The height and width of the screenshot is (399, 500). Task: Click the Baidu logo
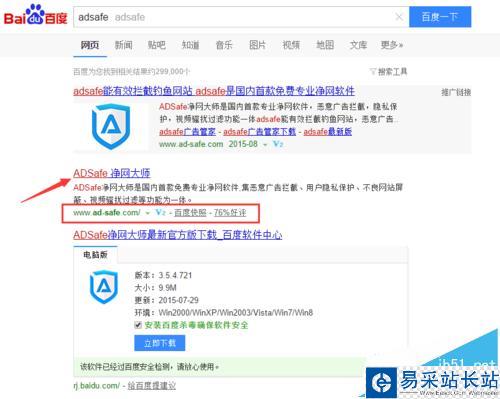pos(35,15)
